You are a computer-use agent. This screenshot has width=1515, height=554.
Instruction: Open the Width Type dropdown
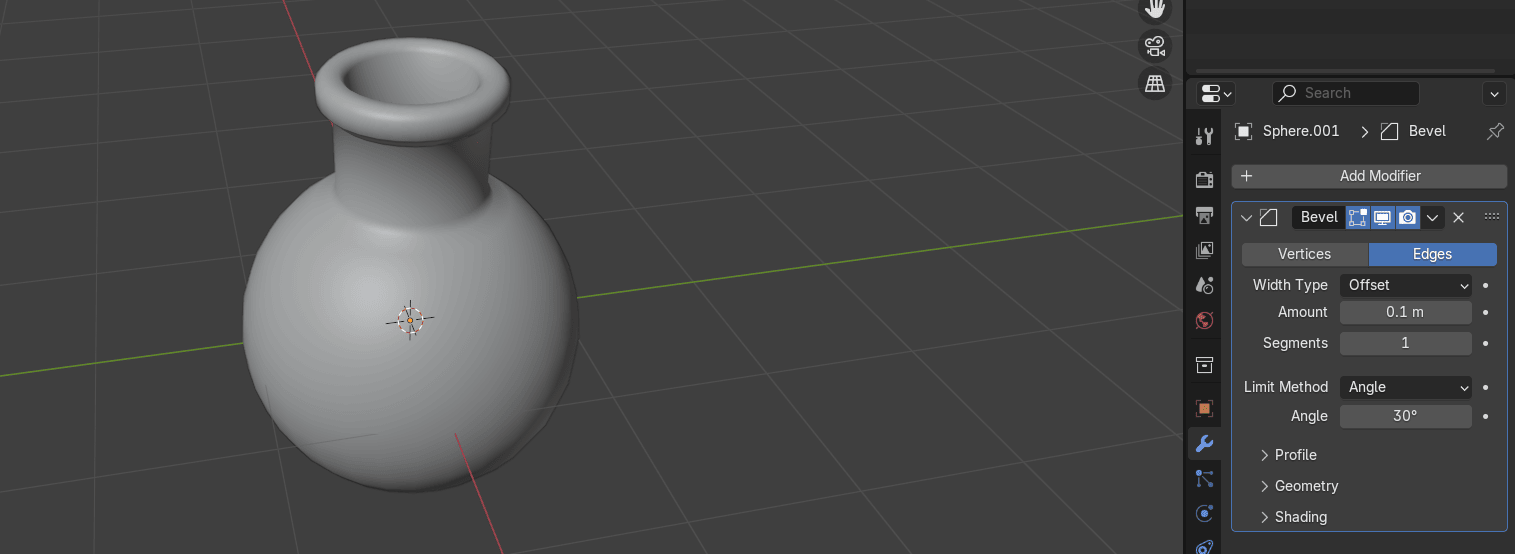(1405, 285)
